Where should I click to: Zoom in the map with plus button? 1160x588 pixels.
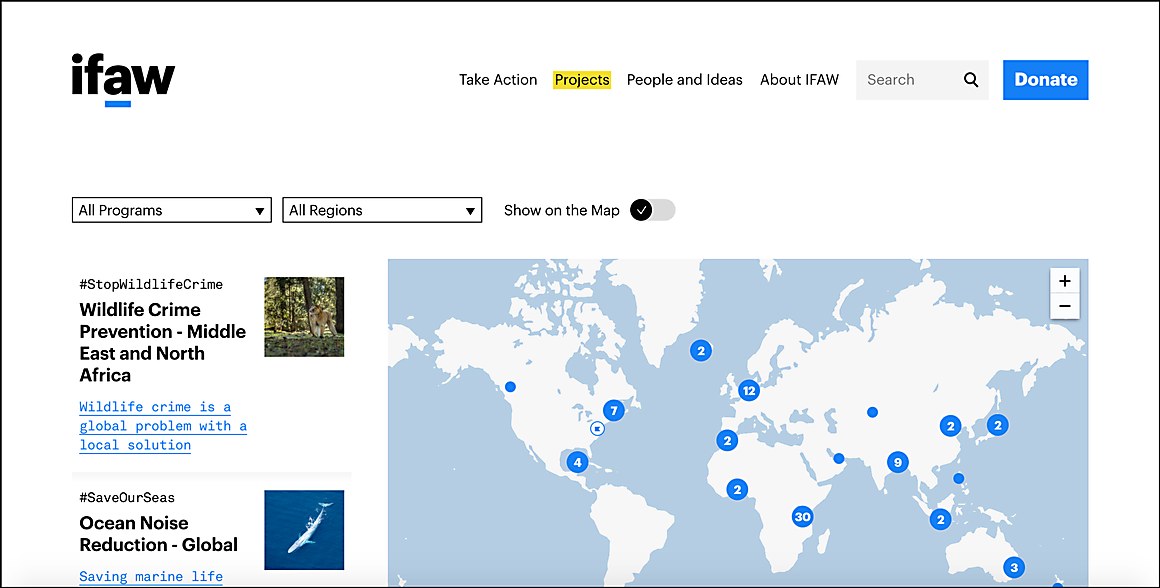point(1065,281)
